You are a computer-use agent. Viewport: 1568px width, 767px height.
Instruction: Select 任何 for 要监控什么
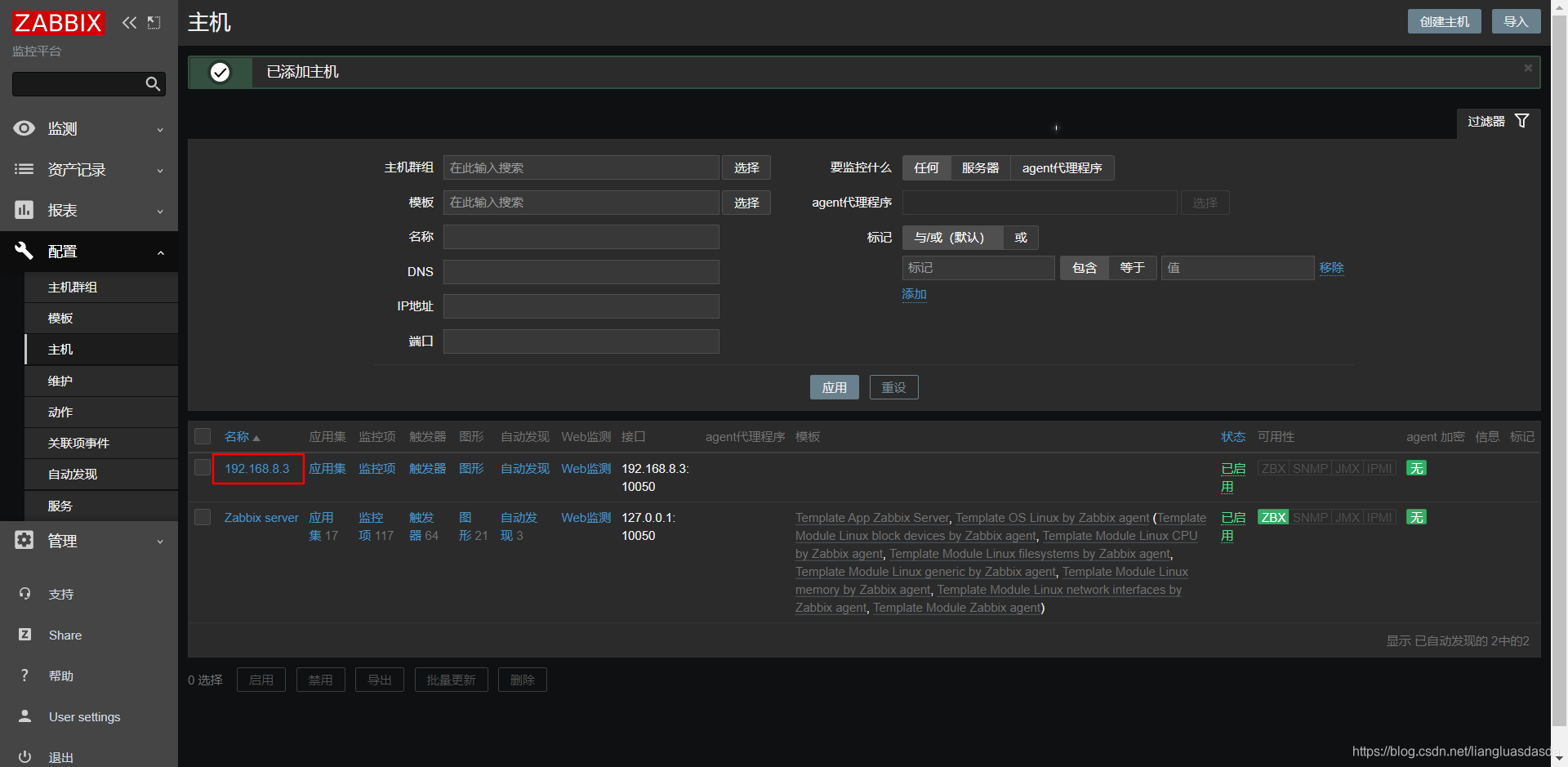coord(926,167)
